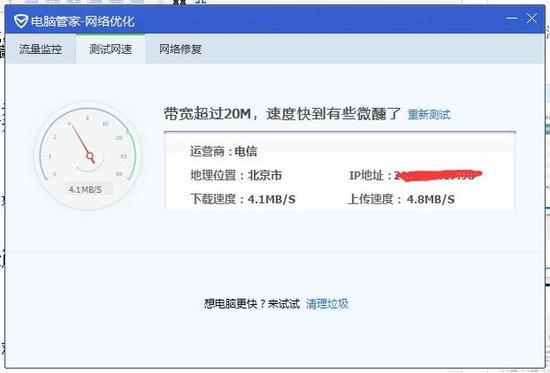Open the 网络修复 tab
This screenshot has height=373, width=550.
180,49
